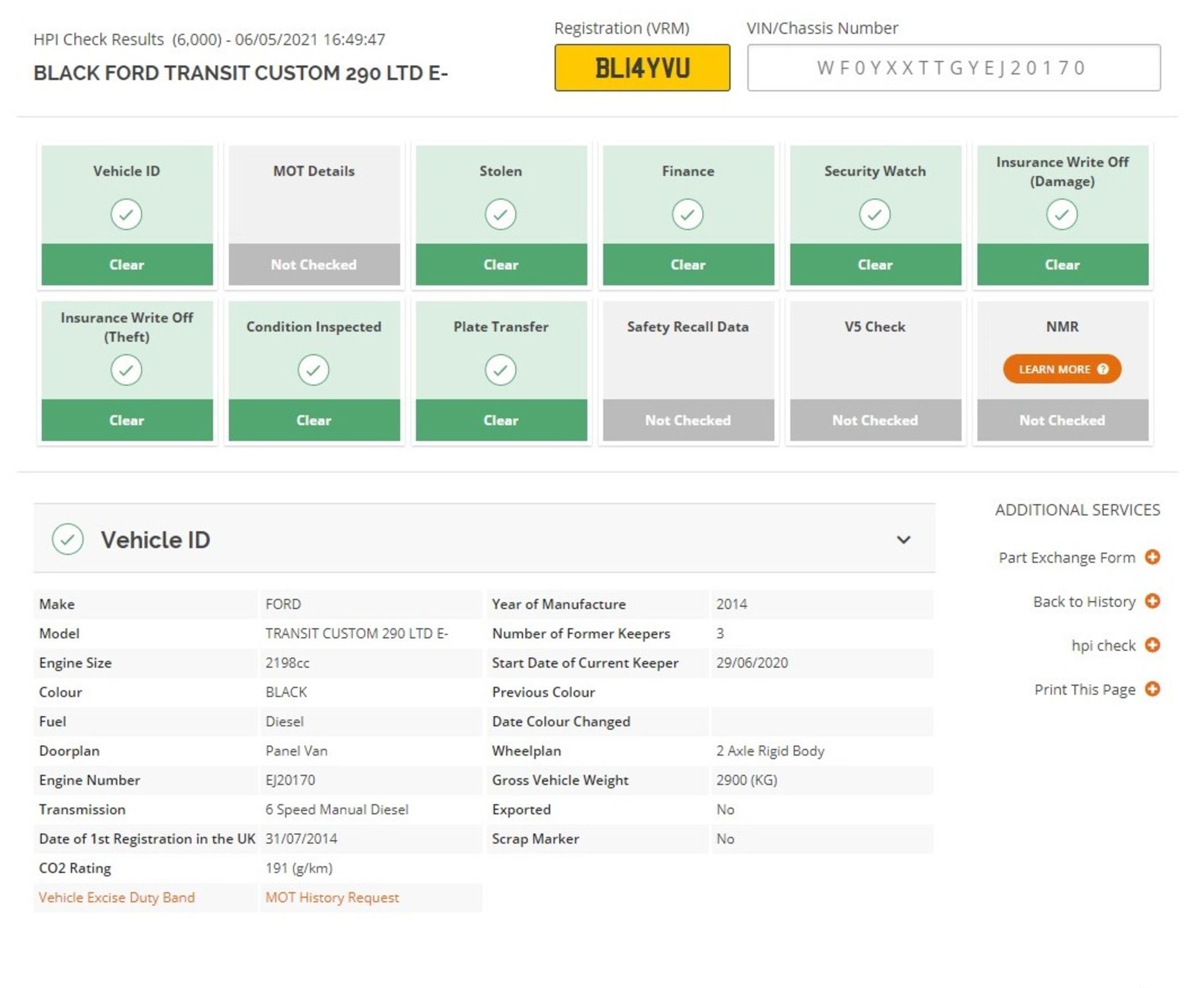Click the Engine Number value "EJ20170"
1204x988 pixels.
[290, 780]
